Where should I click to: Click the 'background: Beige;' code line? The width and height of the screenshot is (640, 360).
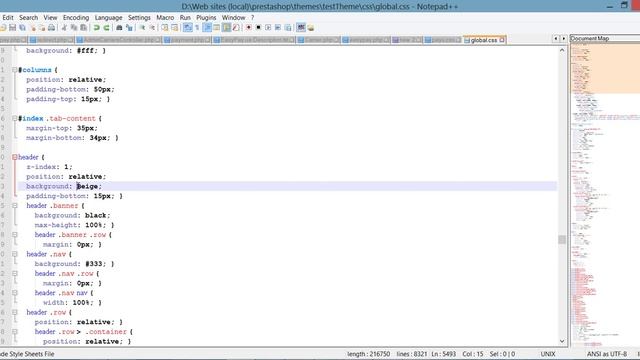click(x=64, y=186)
